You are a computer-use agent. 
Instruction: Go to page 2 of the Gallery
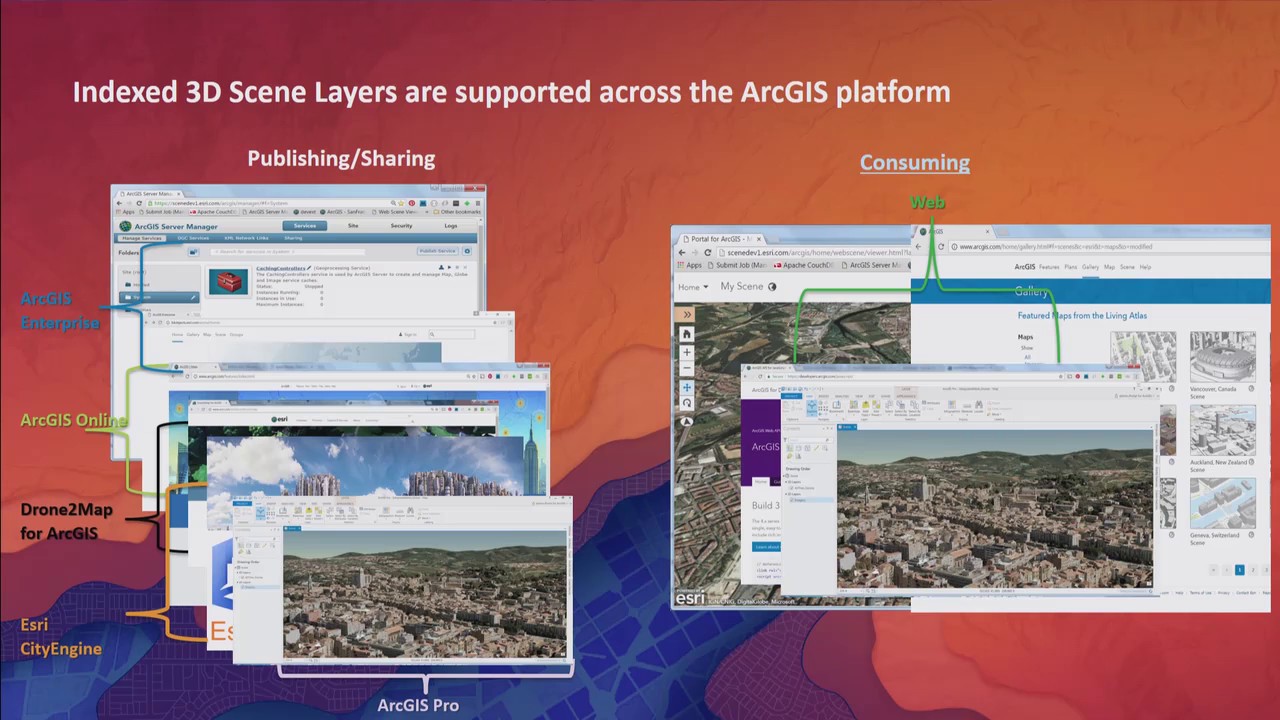tap(1252, 570)
